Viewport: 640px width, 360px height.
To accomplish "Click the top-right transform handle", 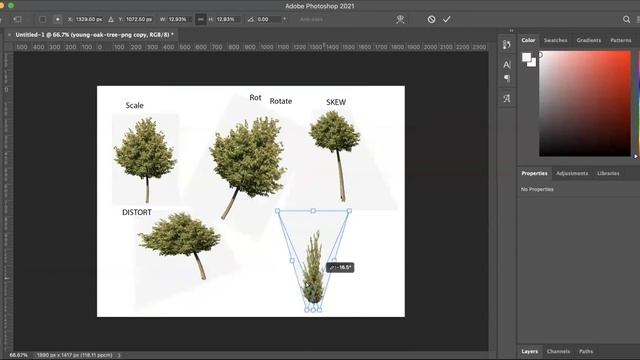I will pos(349,211).
